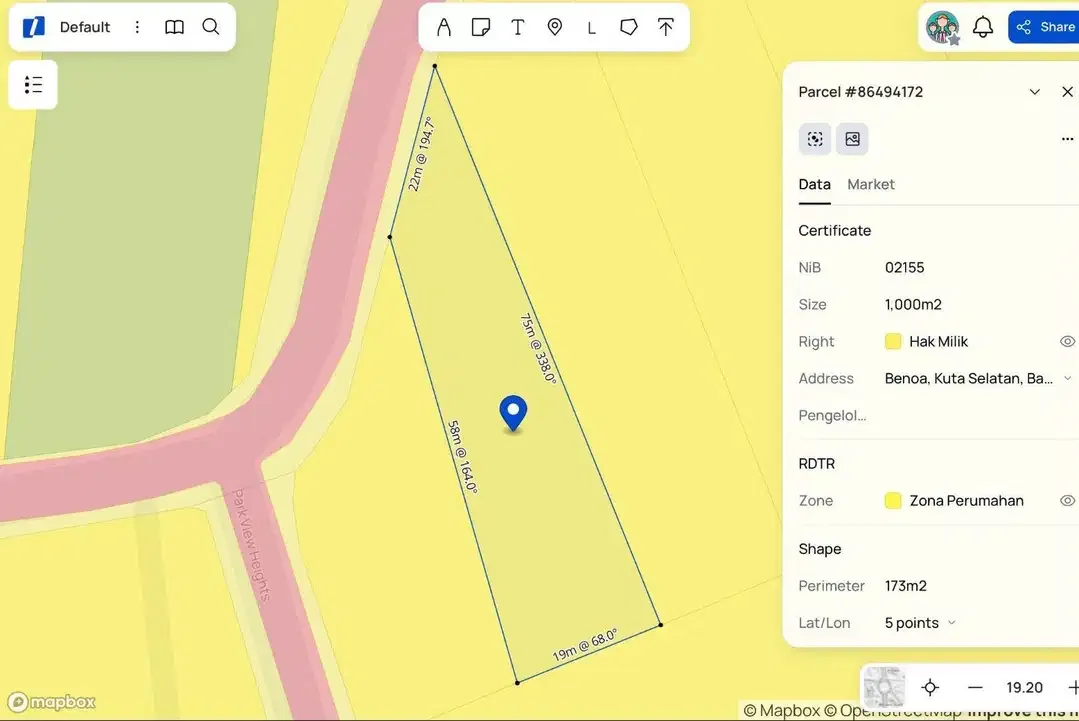Open the Default map options menu
The height and width of the screenshot is (721, 1079).
pyautogui.click(x=137, y=27)
